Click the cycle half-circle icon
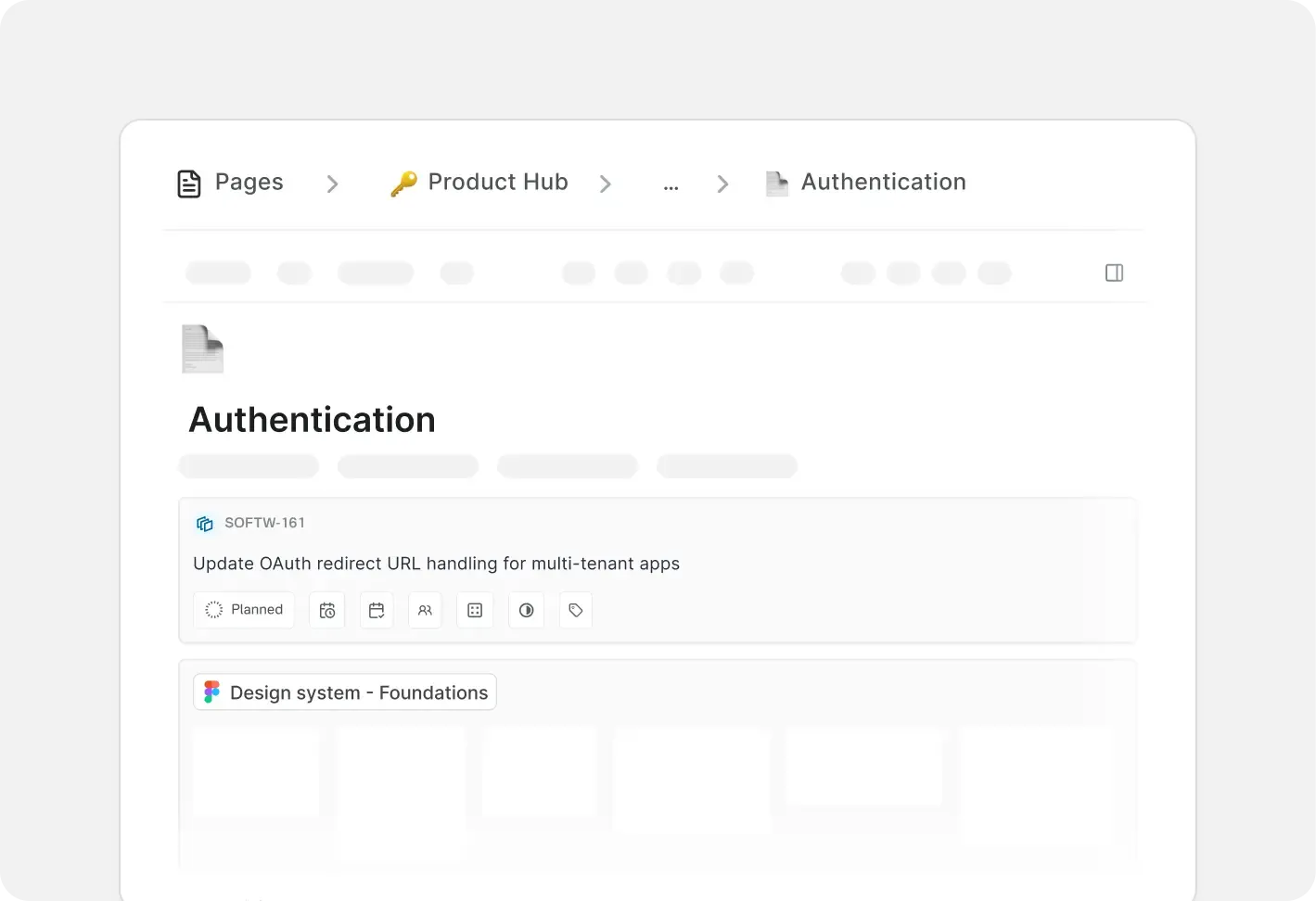This screenshot has height=901, width=1316. click(526, 610)
